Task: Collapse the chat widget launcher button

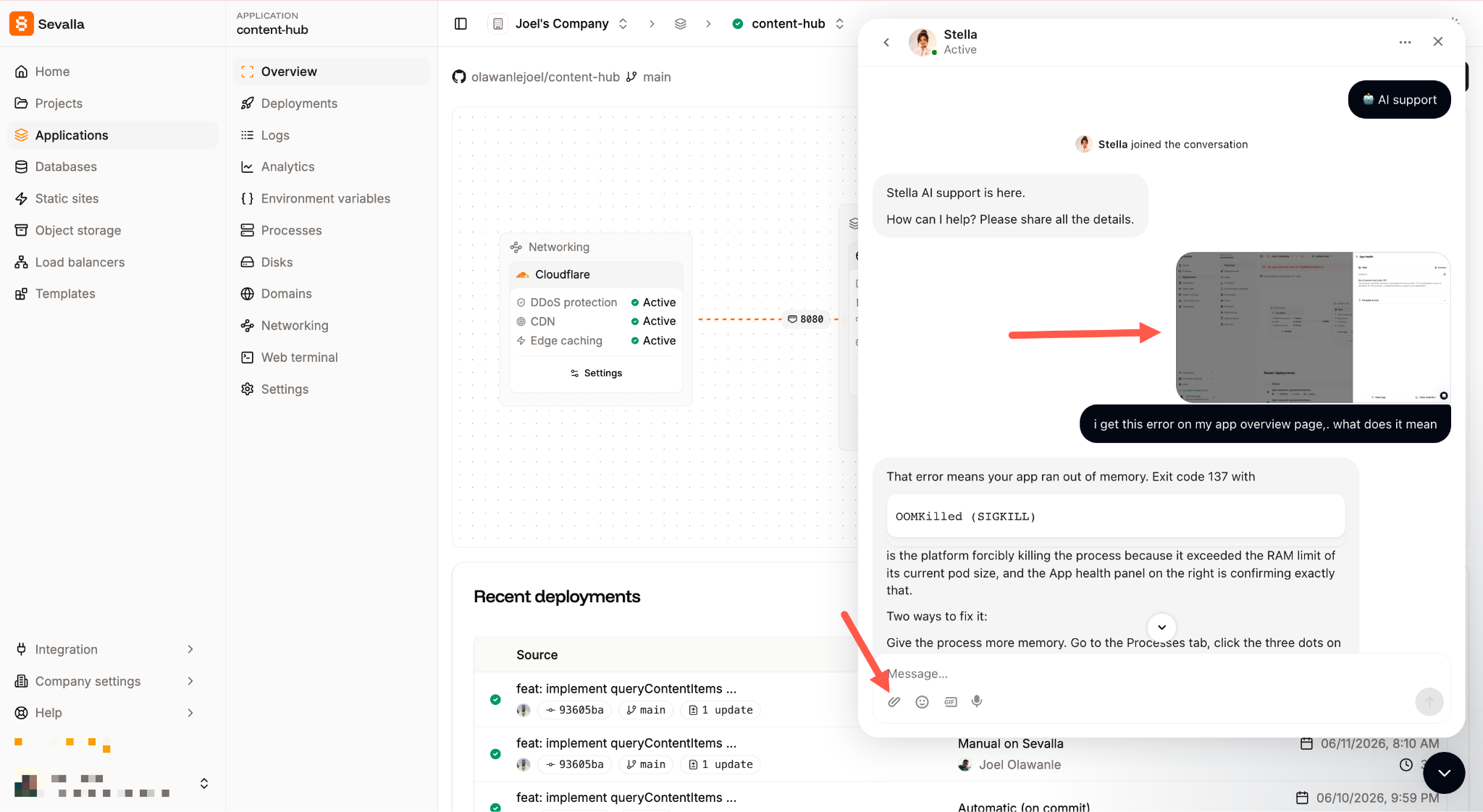Action: [x=1444, y=773]
